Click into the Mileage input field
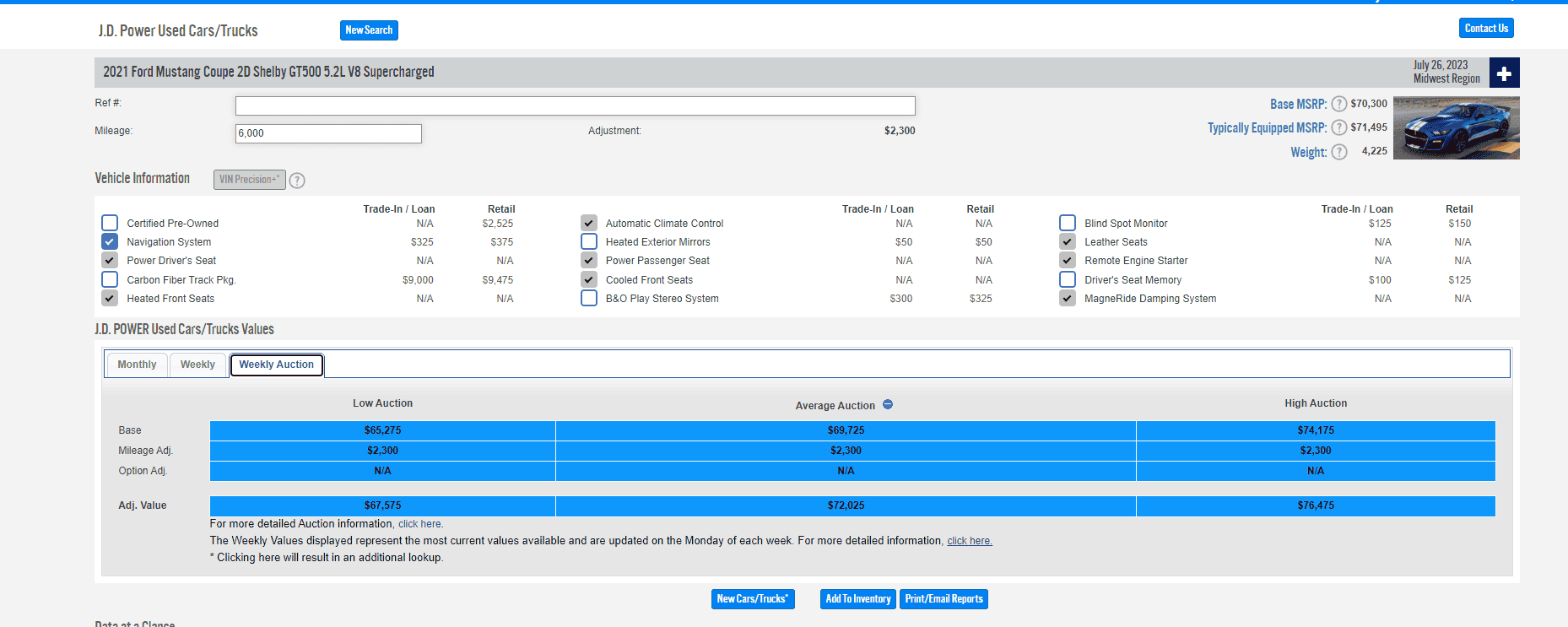 (328, 133)
